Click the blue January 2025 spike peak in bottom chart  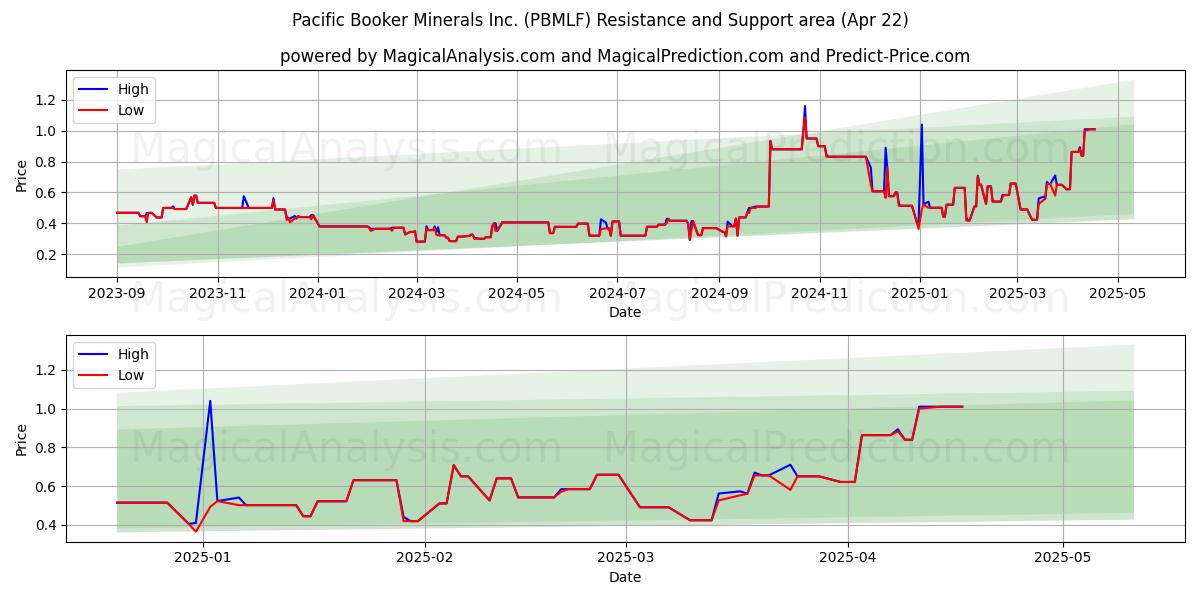(x=210, y=401)
